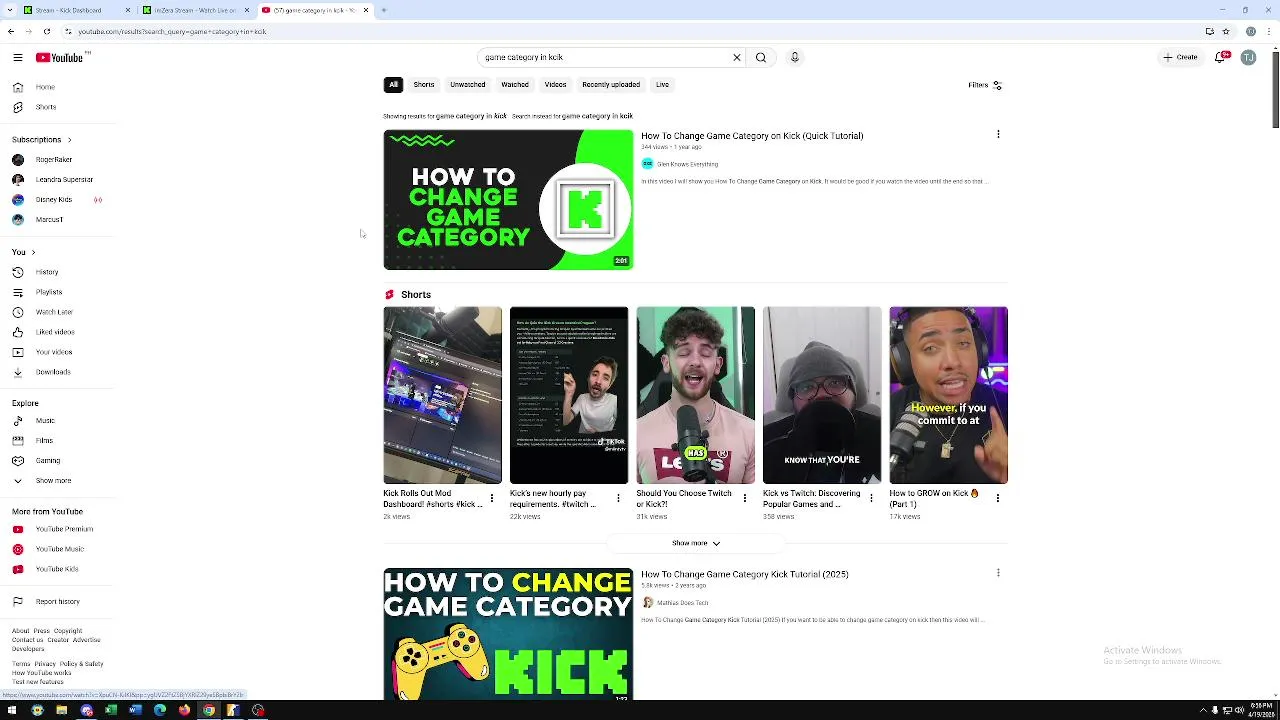Open the Kick Tutorial (2025) video title

tap(745, 575)
